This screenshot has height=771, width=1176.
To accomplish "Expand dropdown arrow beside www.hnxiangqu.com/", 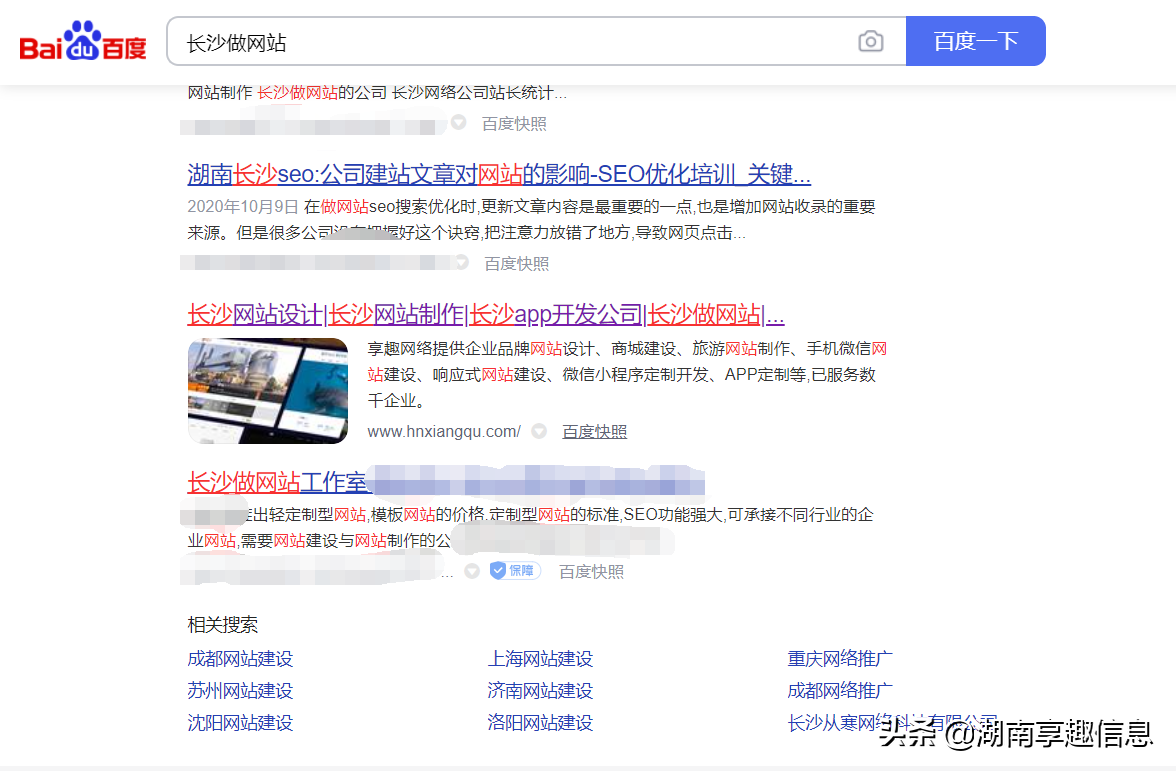I will 538,431.
